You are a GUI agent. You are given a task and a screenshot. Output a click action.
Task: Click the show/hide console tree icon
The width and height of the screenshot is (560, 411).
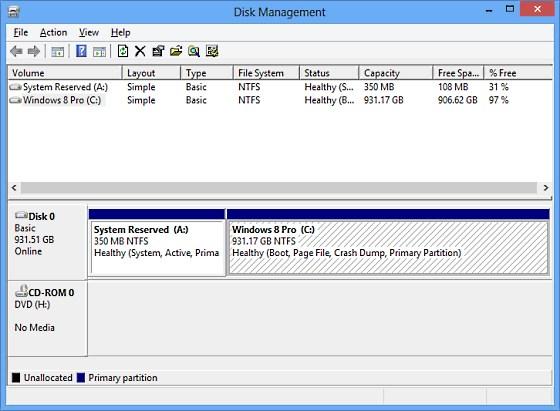point(58,52)
